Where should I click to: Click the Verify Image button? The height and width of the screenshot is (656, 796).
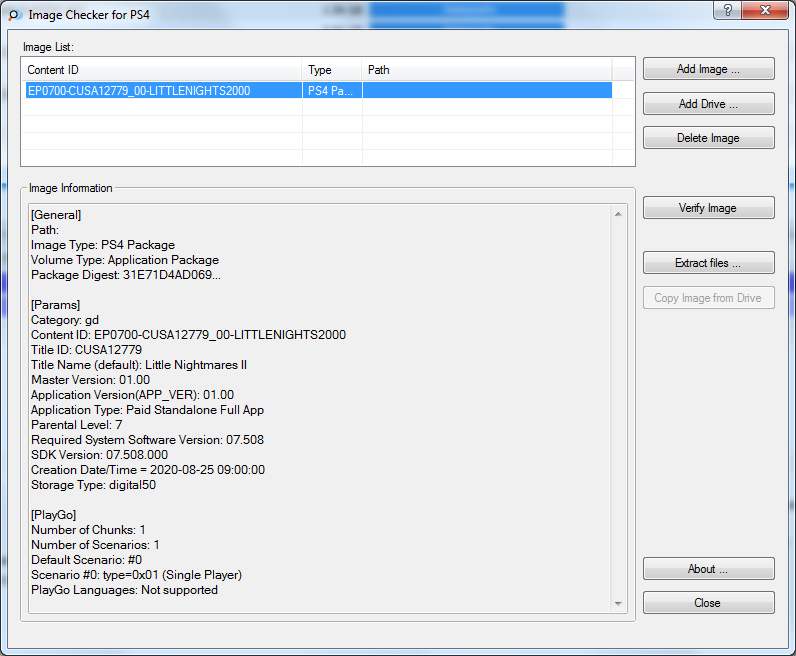[x=708, y=208]
